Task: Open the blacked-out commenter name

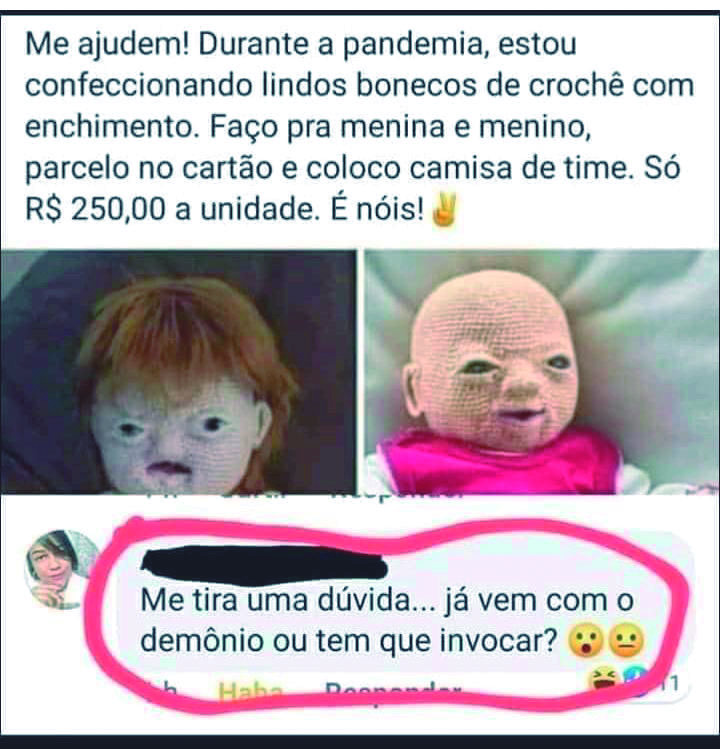Action: coord(264,565)
